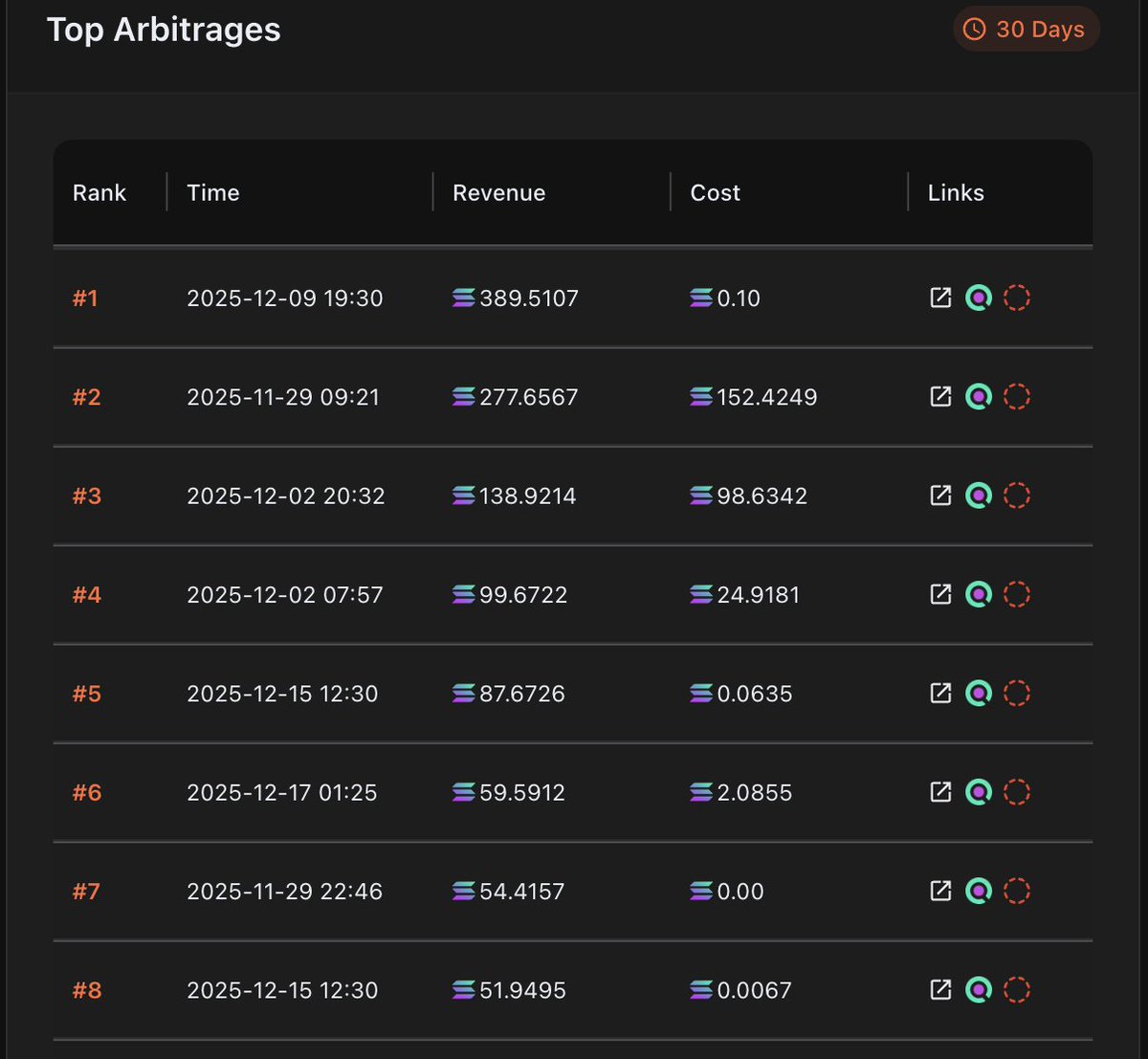
Task: Click the dashed red circle icon for rank #3
Action: (x=1017, y=496)
